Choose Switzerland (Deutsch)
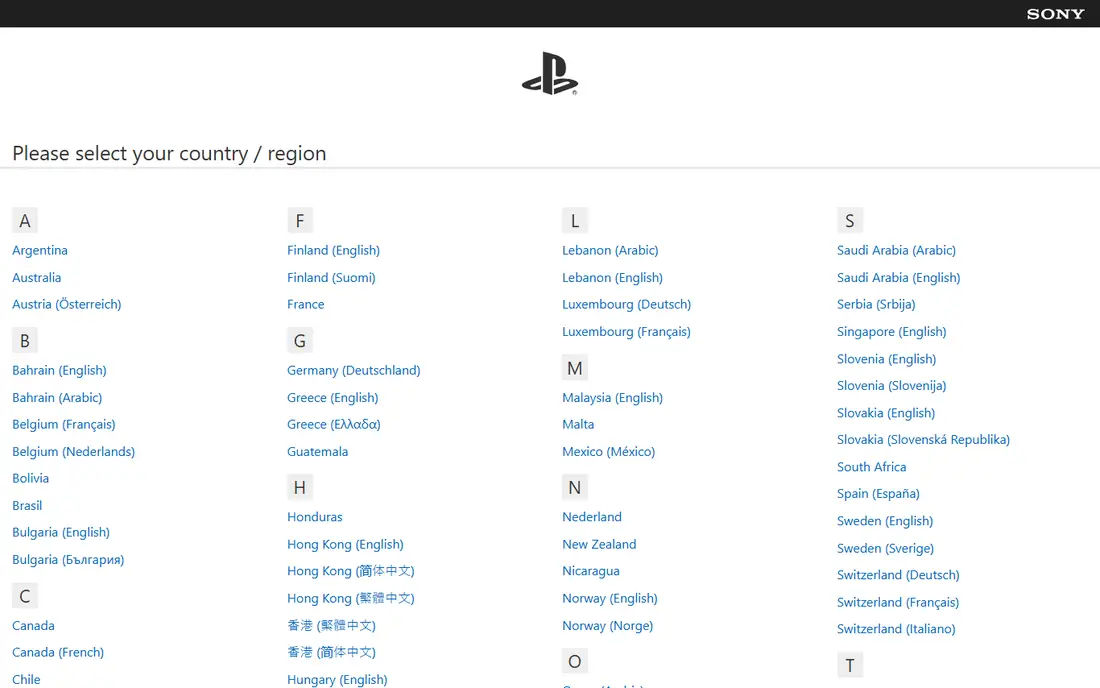This screenshot has width=1100, height=688. click(898, 575)
